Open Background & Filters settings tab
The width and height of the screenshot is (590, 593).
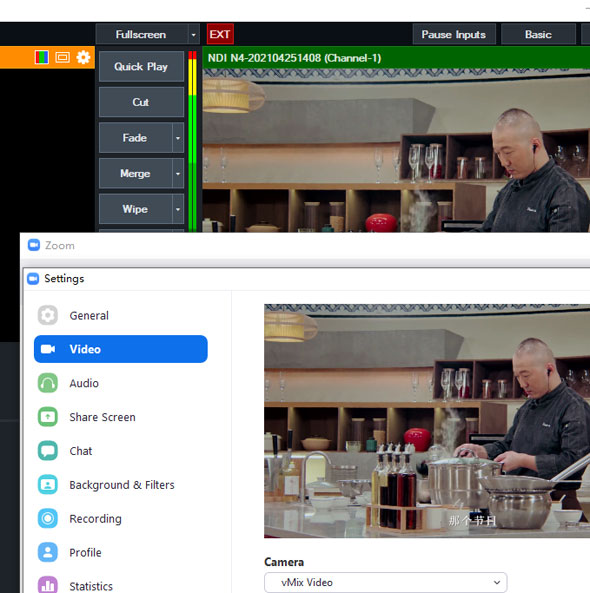tap(121, 484)
